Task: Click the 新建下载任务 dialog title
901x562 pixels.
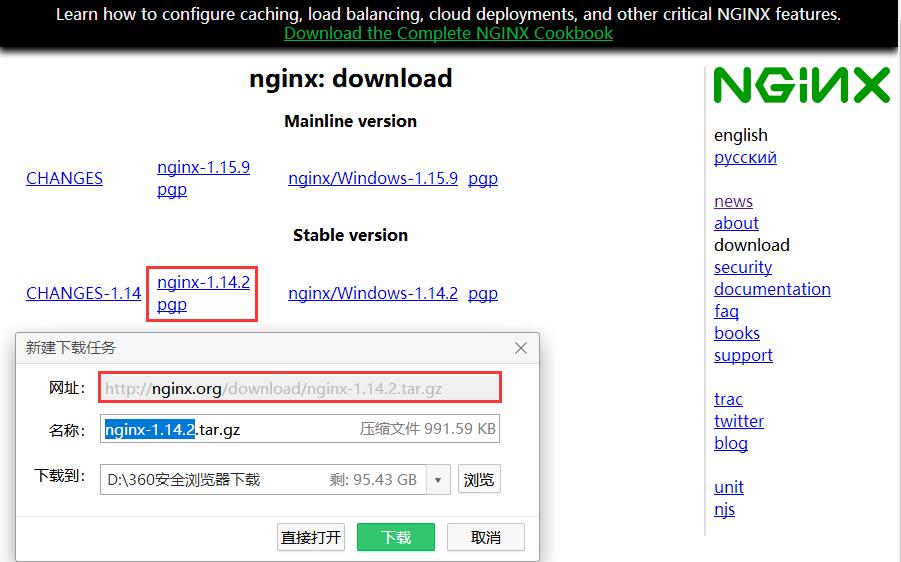Action: pyautogui.click(x=70, y=348)
